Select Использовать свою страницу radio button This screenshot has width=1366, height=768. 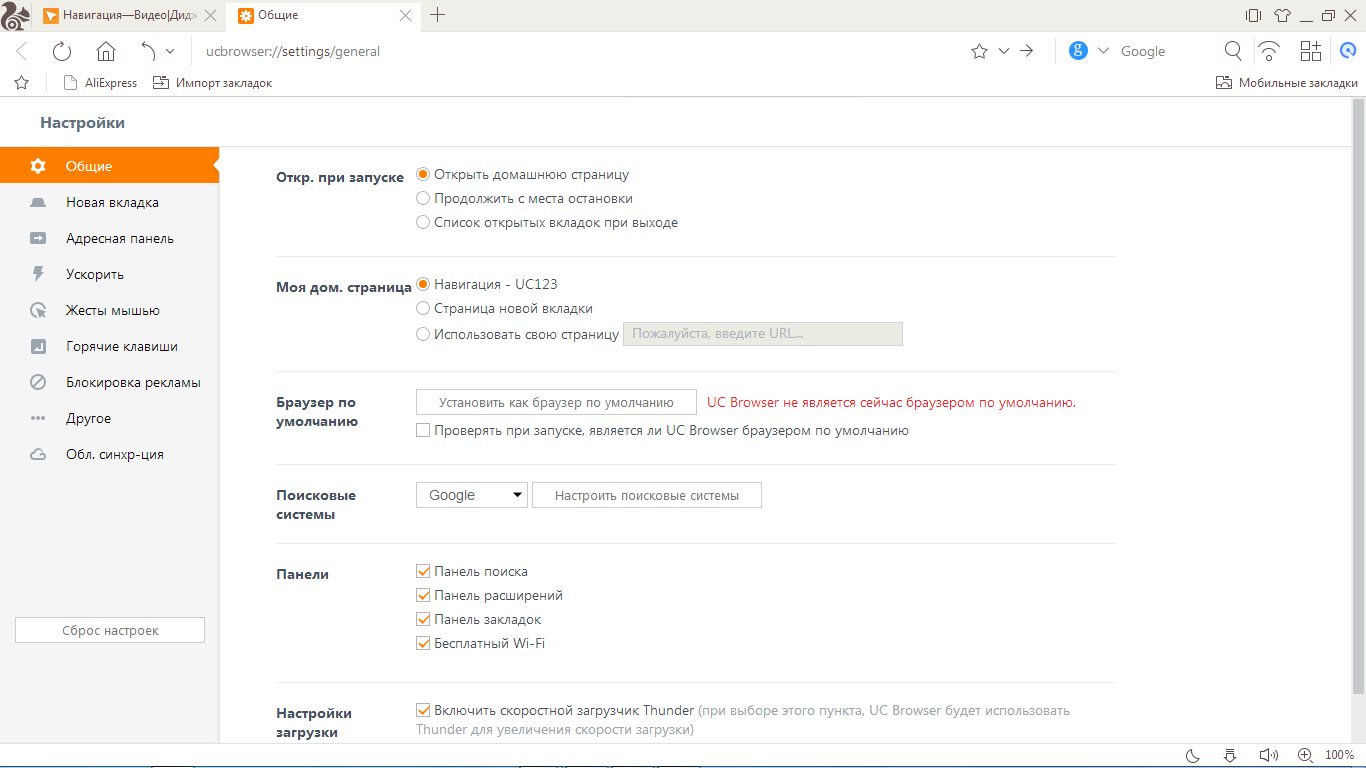tap(423, 334)
